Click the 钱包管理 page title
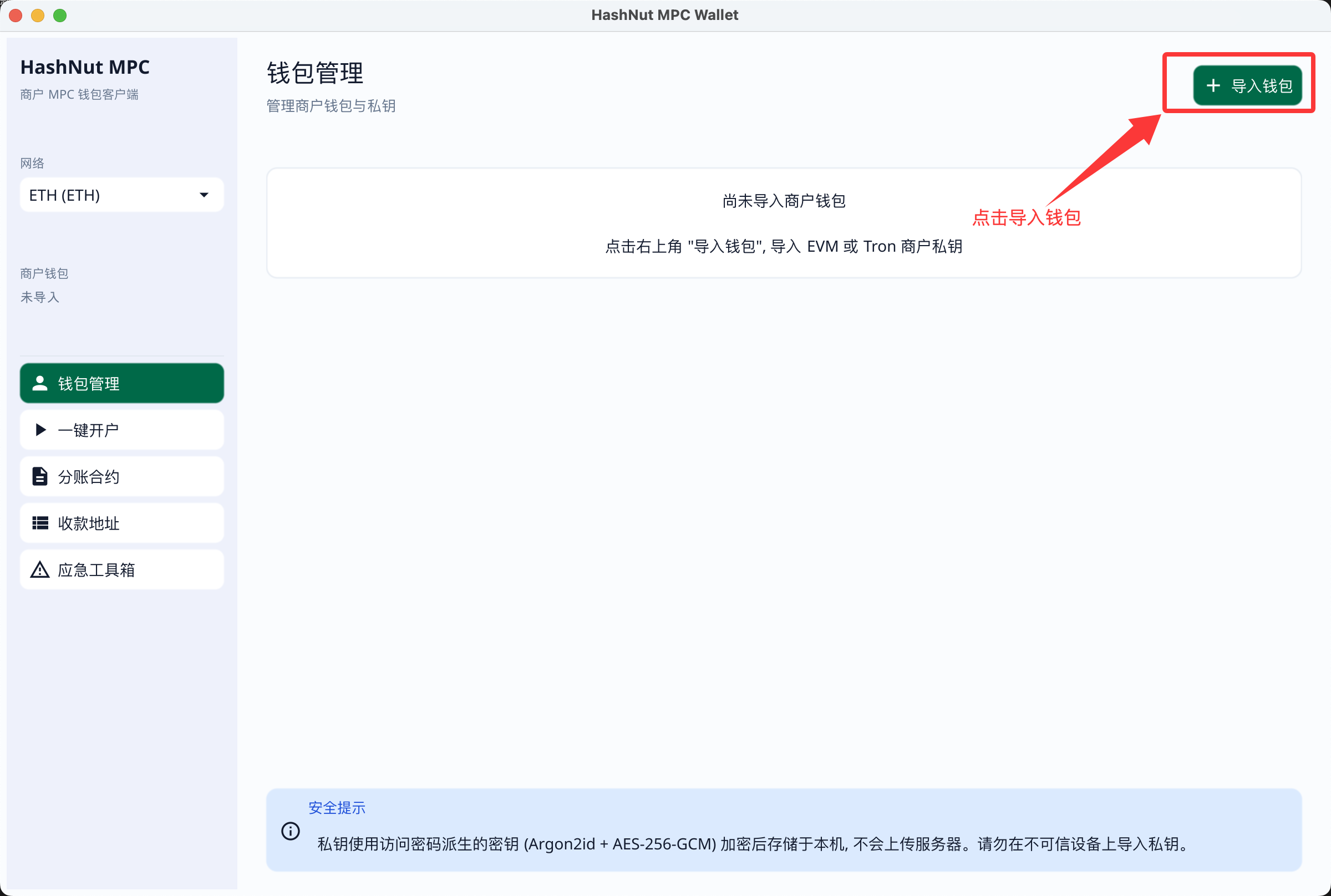The width and height of the screenshot is (1331, 896). [x=315, y=73]
